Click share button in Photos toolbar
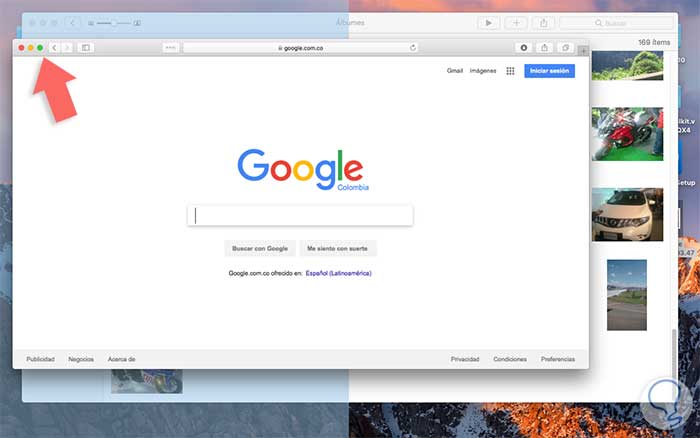The image size is (700, 438). 543,23
